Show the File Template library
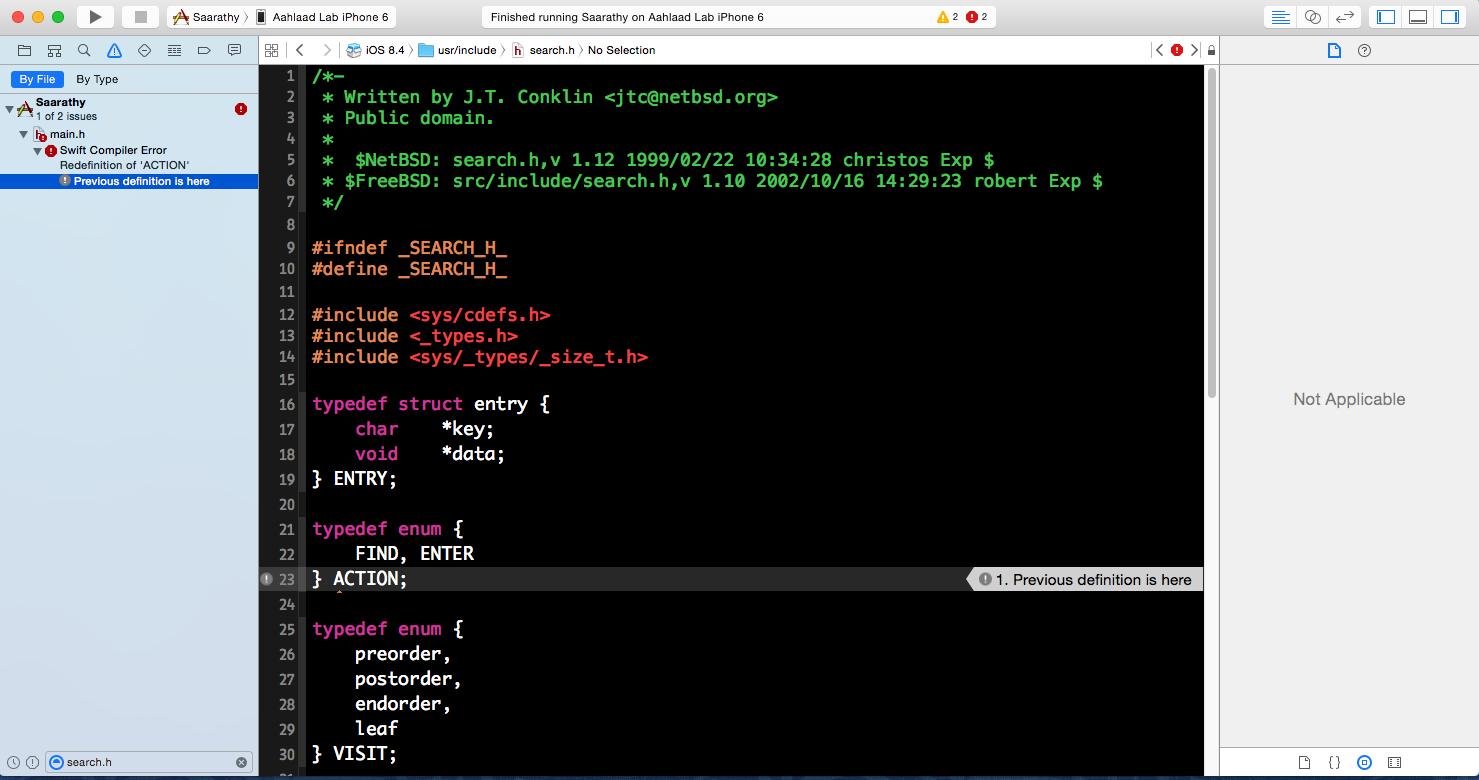The image size is (1479, 780). (x=1304, y=762)
